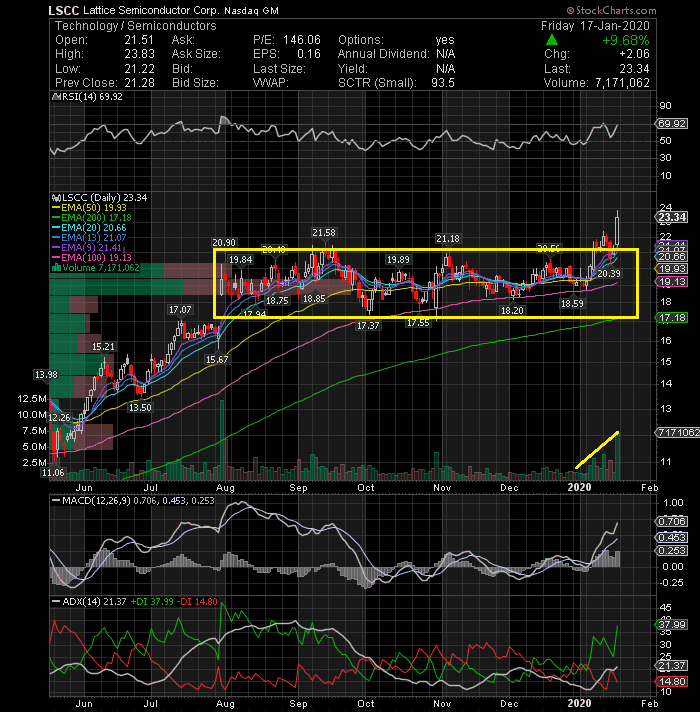
Task: Click the Aug label on price chart axis
Action: (x=225, y=488)
